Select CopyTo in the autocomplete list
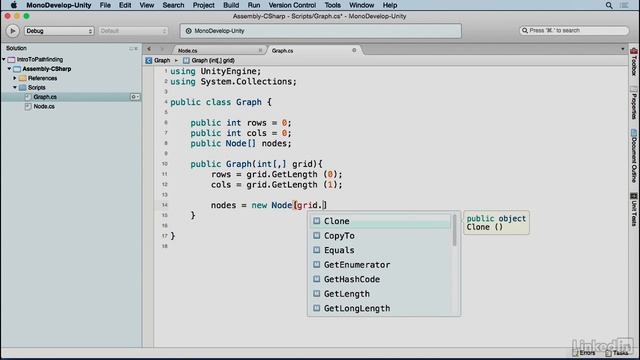The image size is (640, 360). coord(381,236)
